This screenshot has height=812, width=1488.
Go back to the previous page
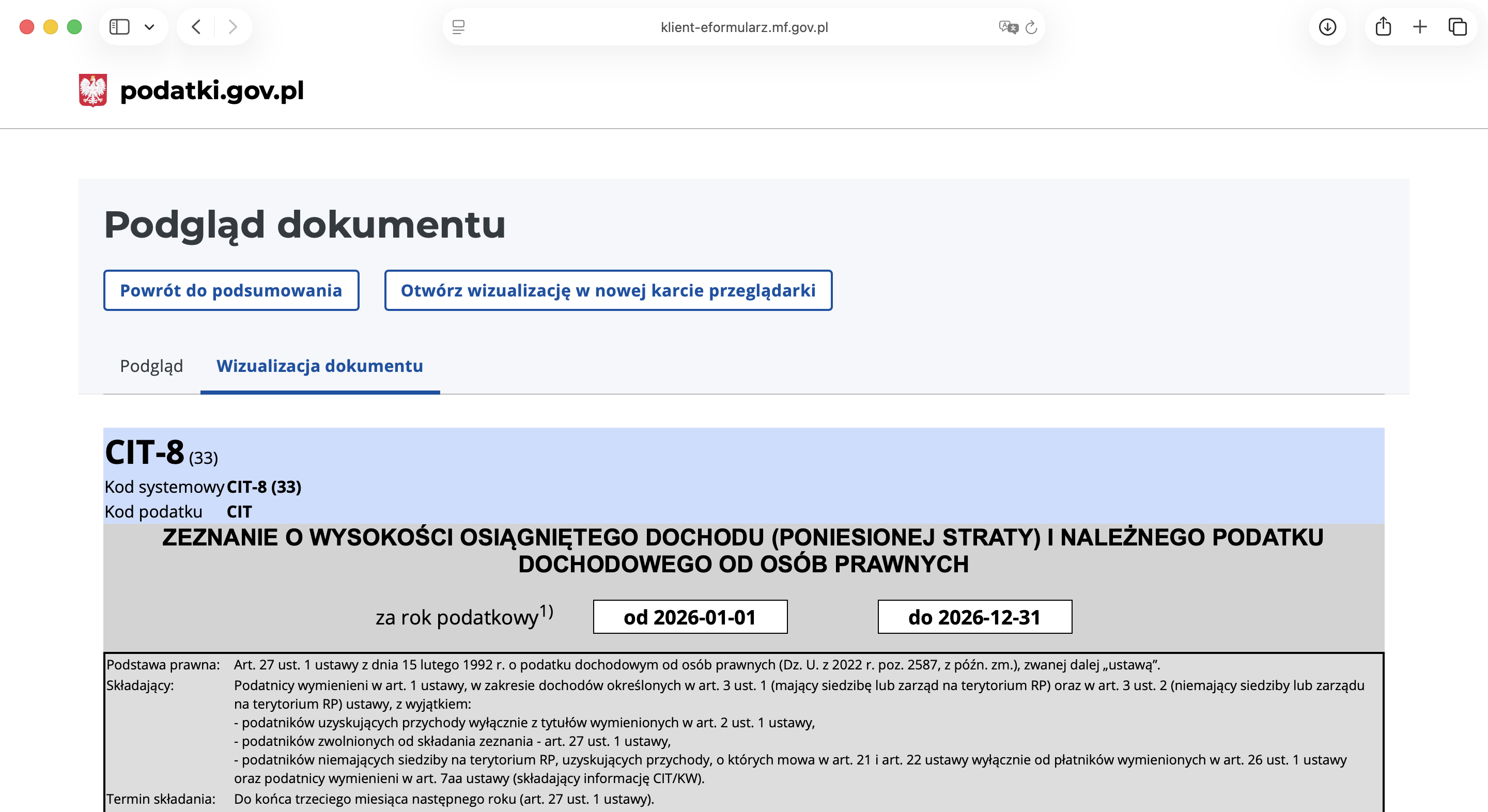tap(196, 26)
